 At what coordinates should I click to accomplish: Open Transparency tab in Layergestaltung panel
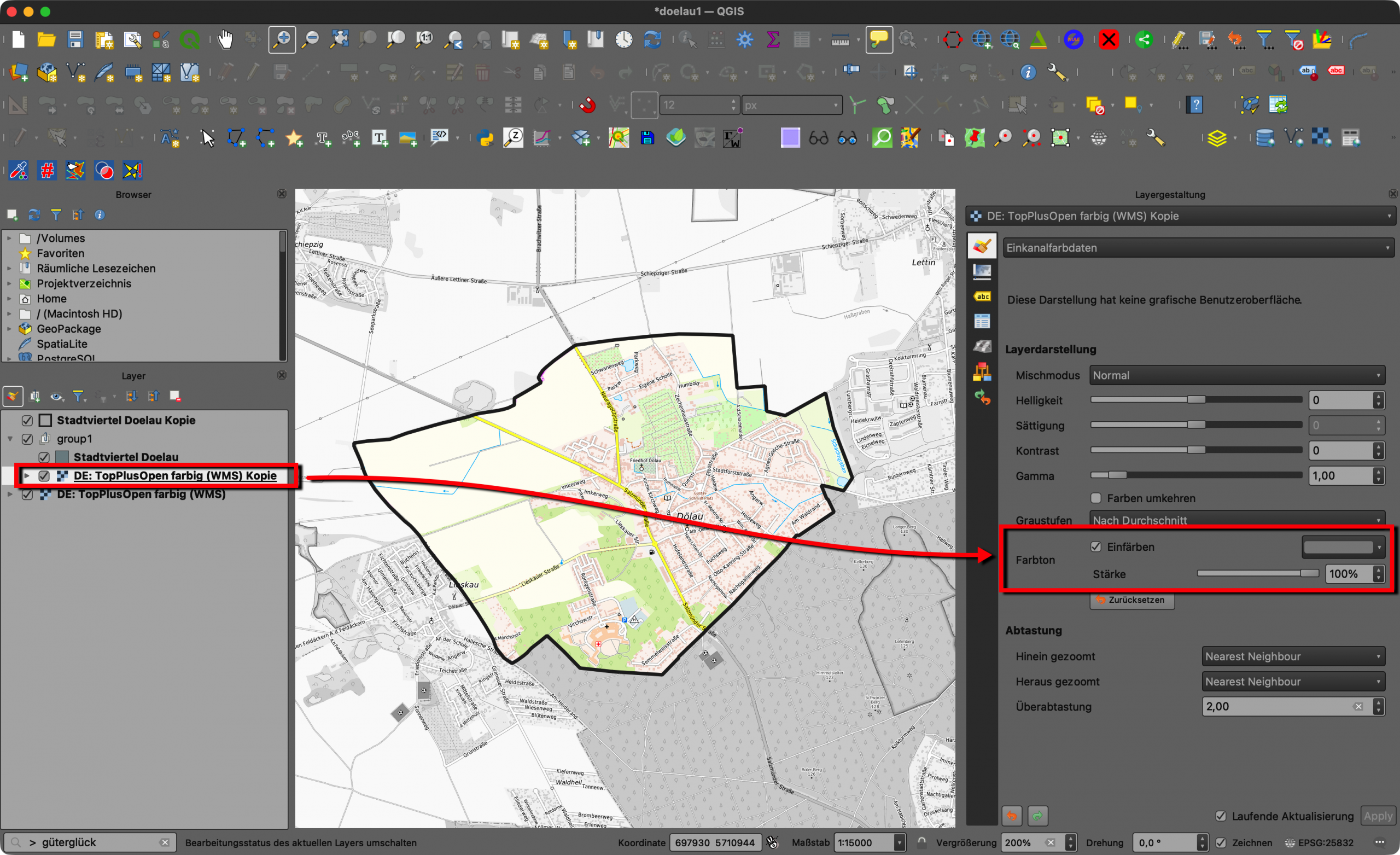[982, 272]
